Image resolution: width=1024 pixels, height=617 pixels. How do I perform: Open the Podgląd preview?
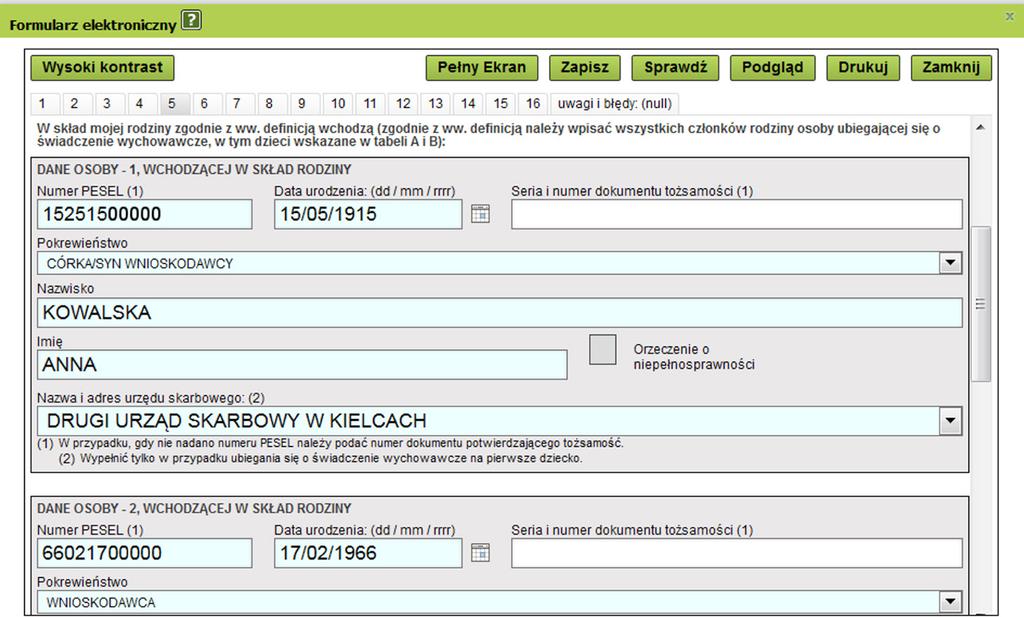[x=773, y=67]
